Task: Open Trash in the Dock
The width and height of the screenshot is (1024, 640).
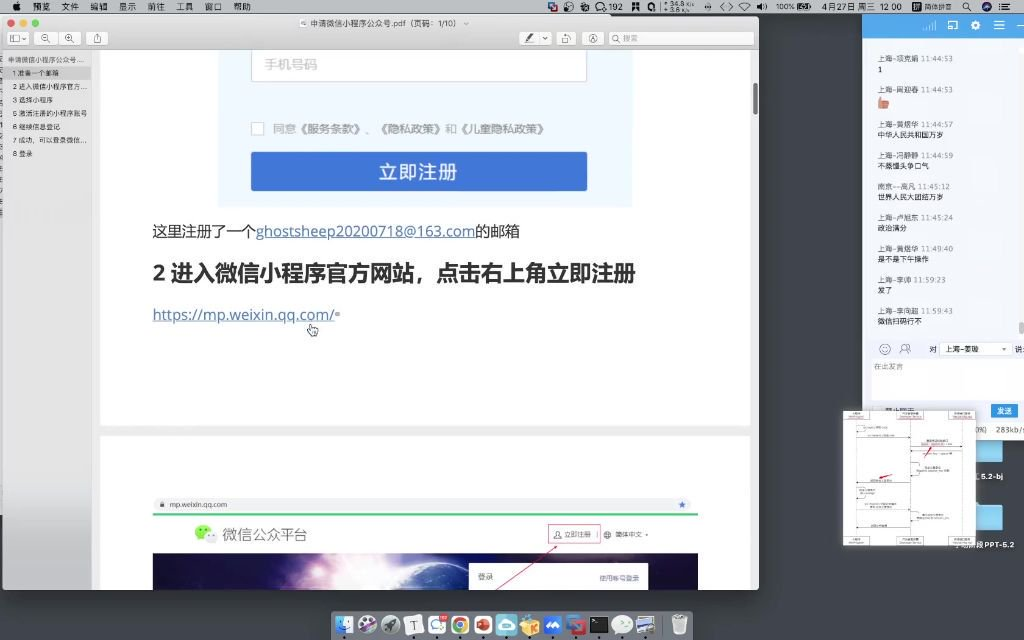Action: [679, 624]
